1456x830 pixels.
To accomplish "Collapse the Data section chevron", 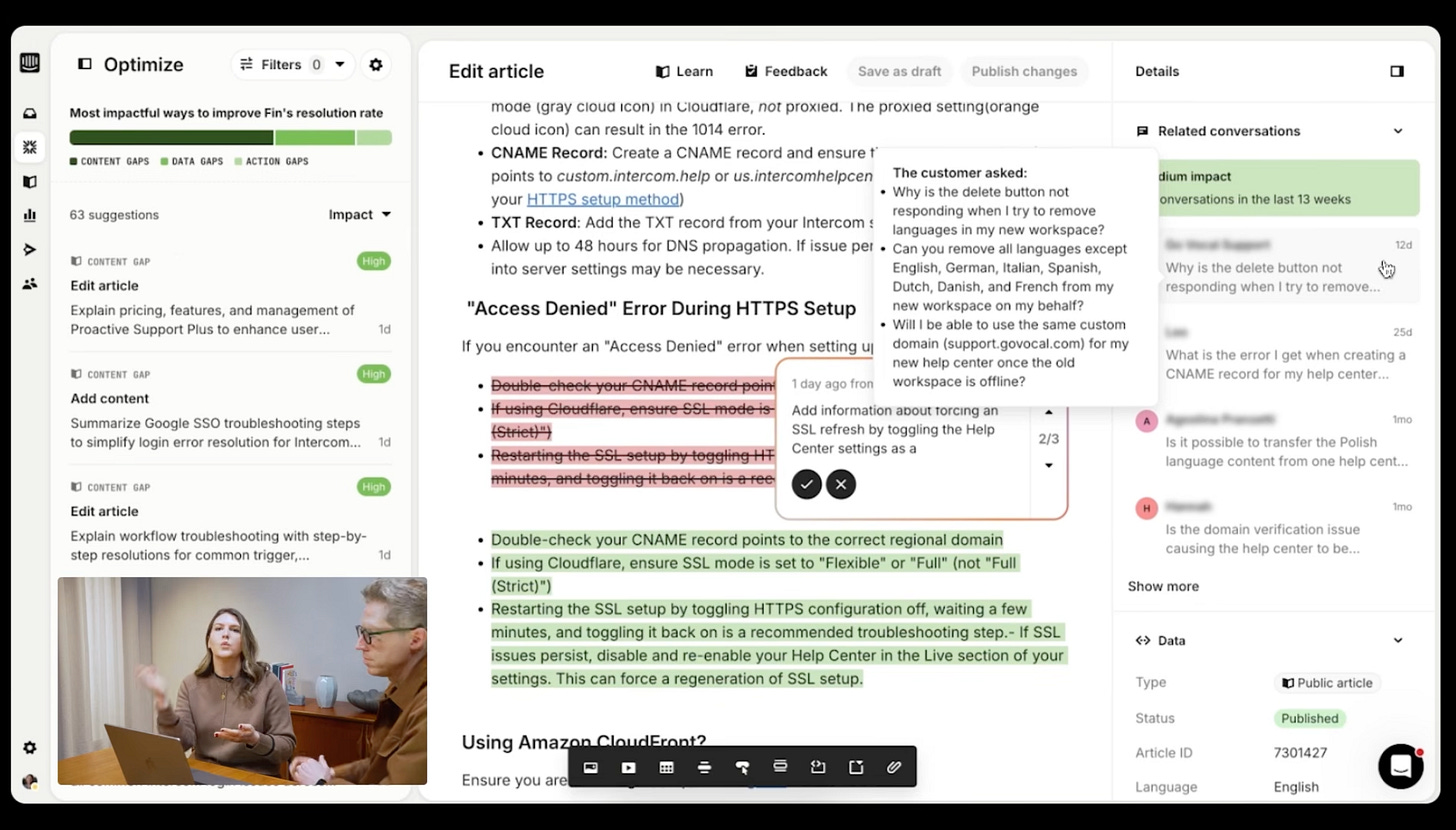I will point(1398,640).
